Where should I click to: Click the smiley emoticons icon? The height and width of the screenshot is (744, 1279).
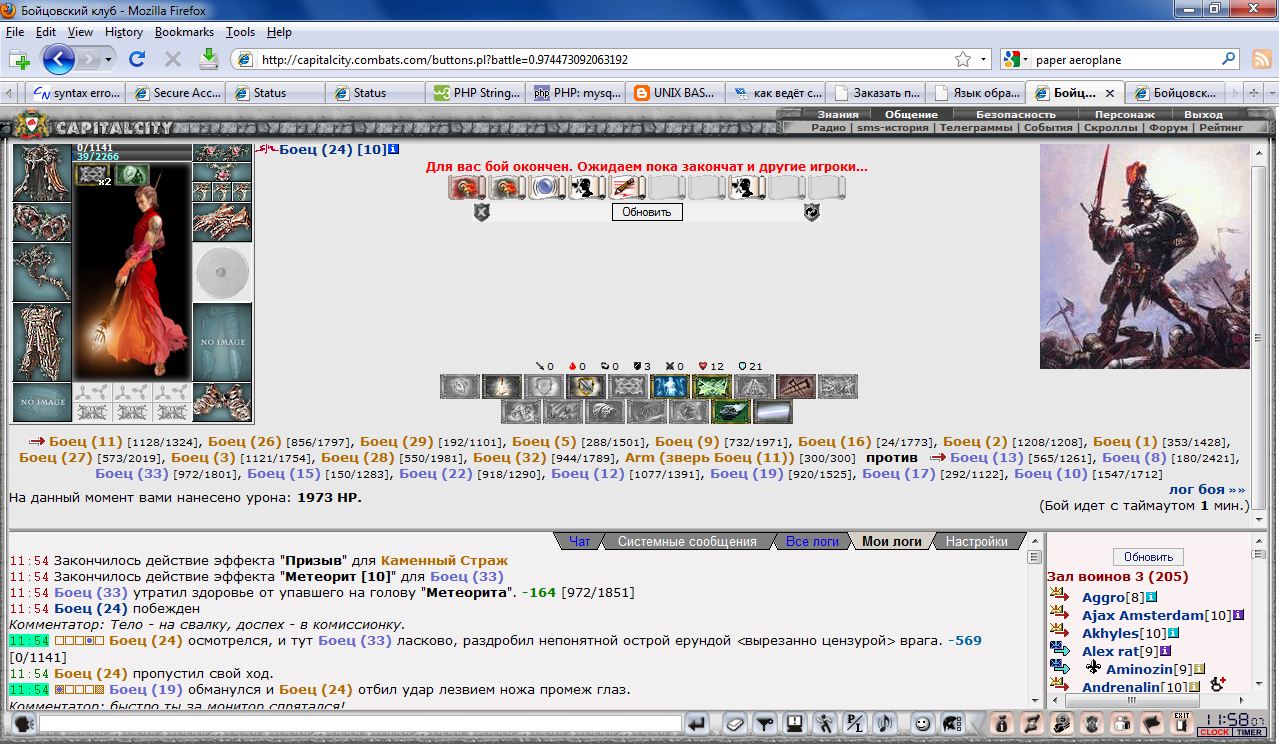click(922, 723)
